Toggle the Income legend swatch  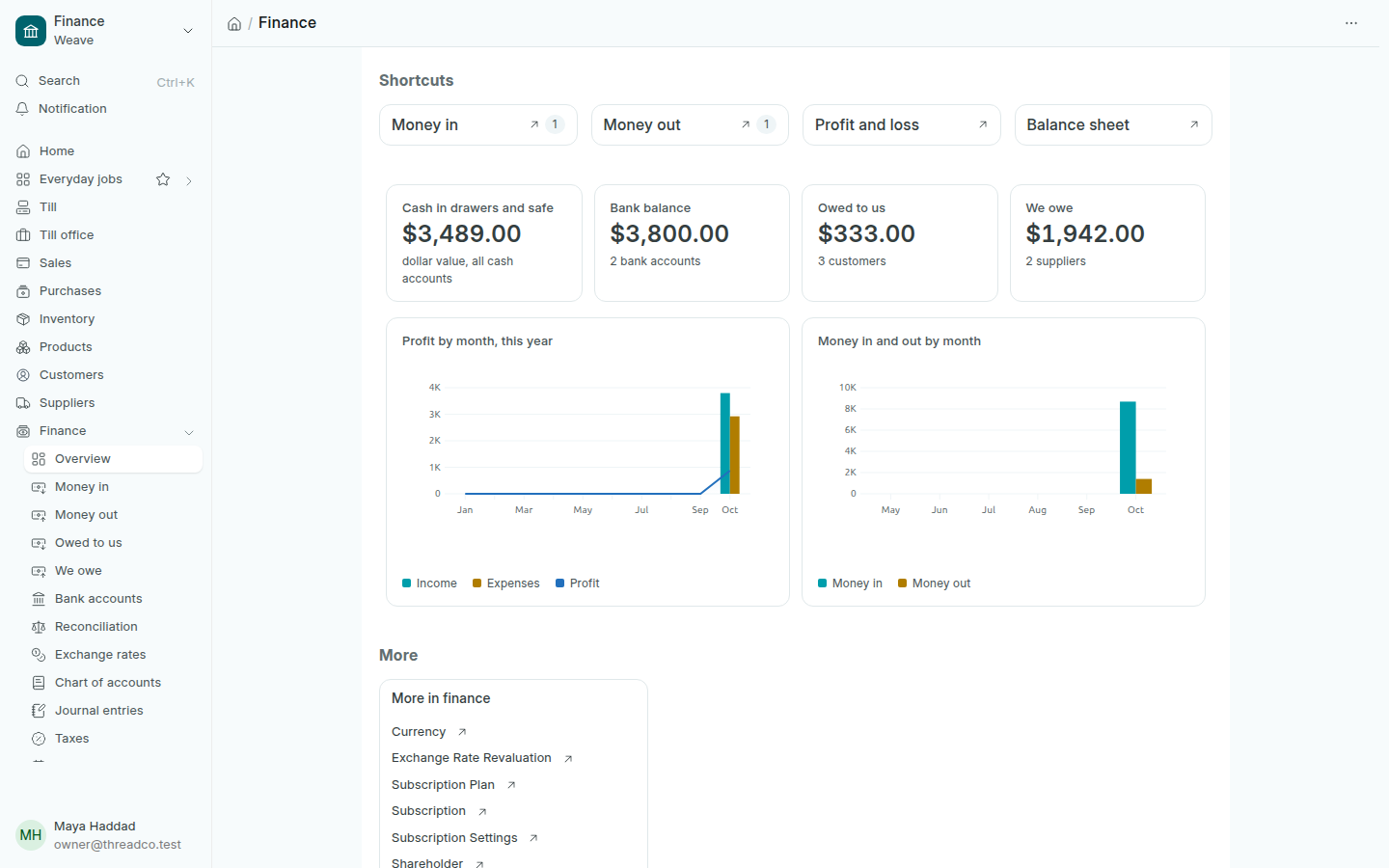click(407, 583)
